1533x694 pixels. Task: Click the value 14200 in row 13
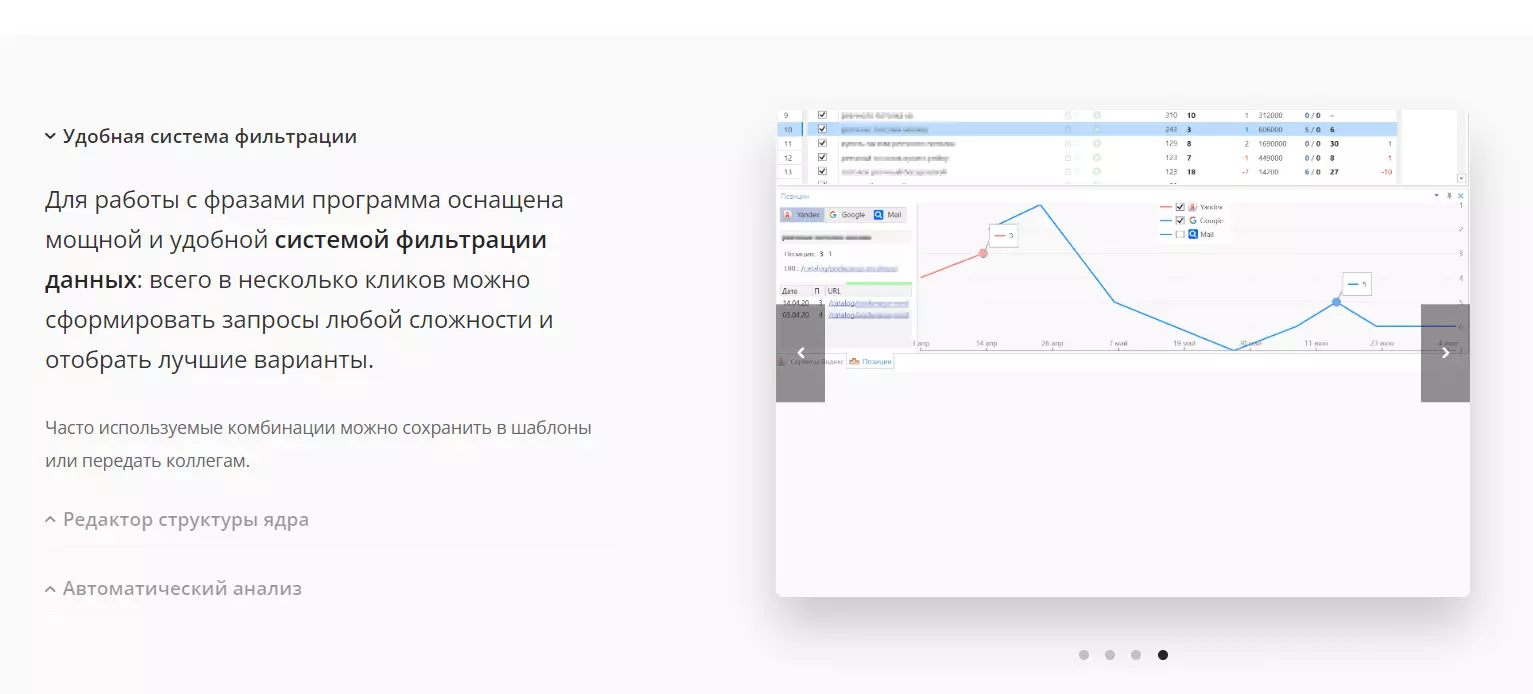click(x=1268, y=171)
